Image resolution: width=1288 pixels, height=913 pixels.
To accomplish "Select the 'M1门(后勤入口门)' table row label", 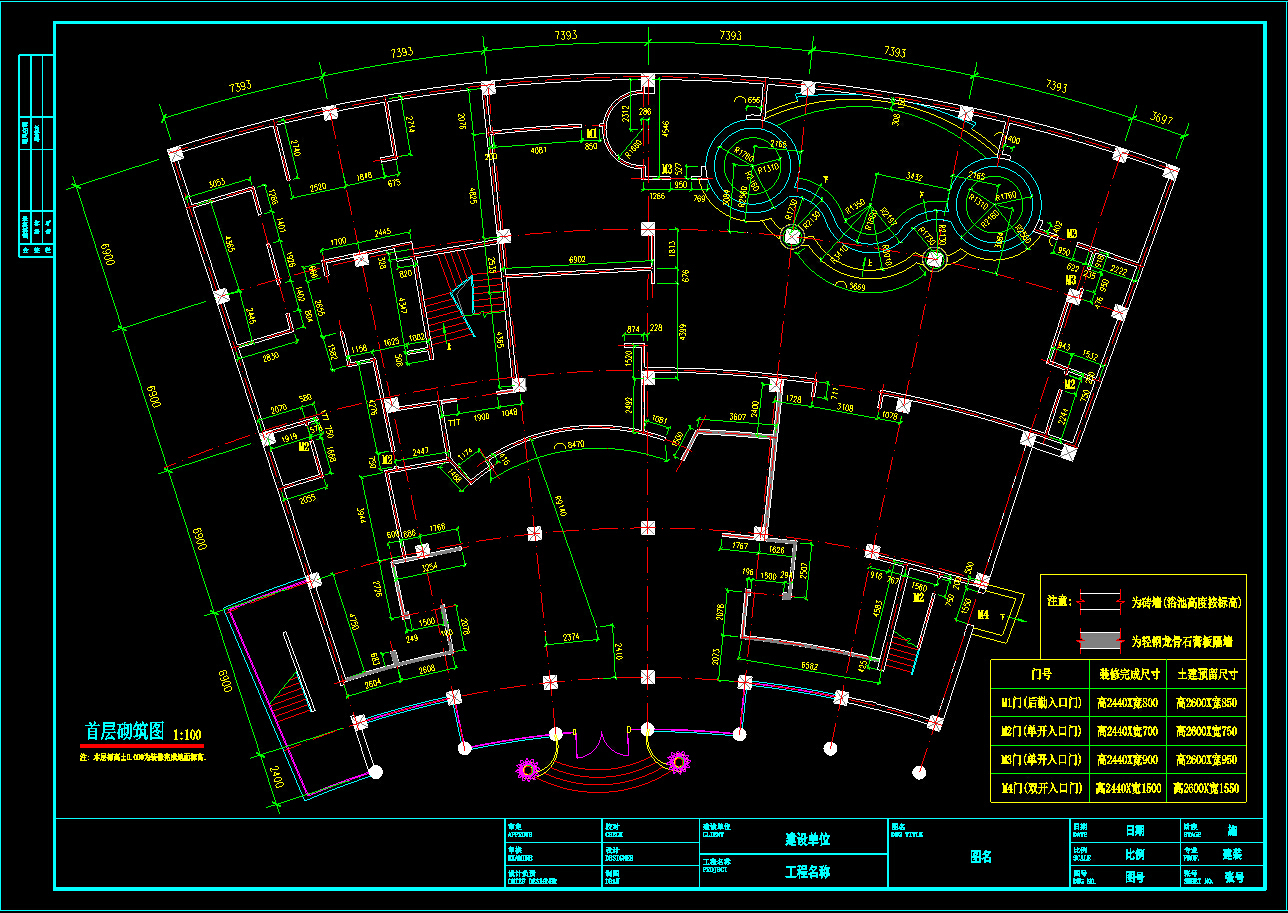I will pyautogui.click(x=1040, y=703).
